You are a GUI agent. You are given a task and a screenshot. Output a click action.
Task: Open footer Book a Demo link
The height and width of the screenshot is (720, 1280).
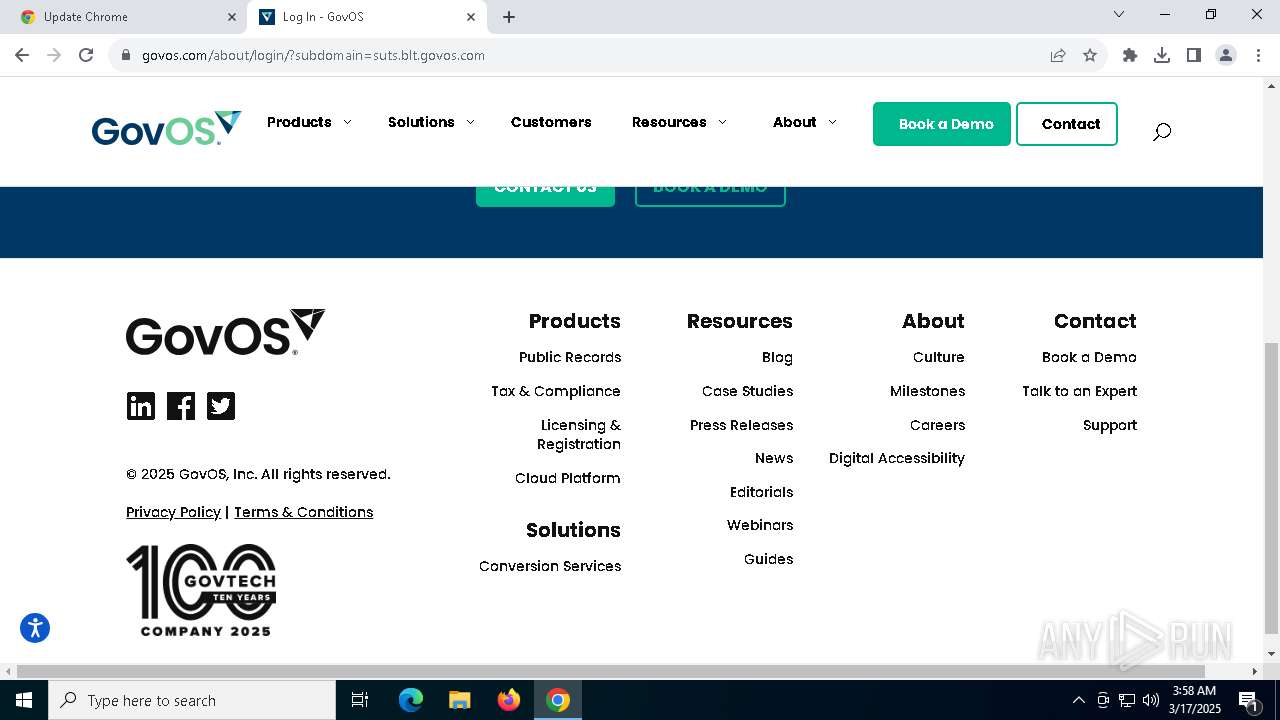pos(1089,357)
